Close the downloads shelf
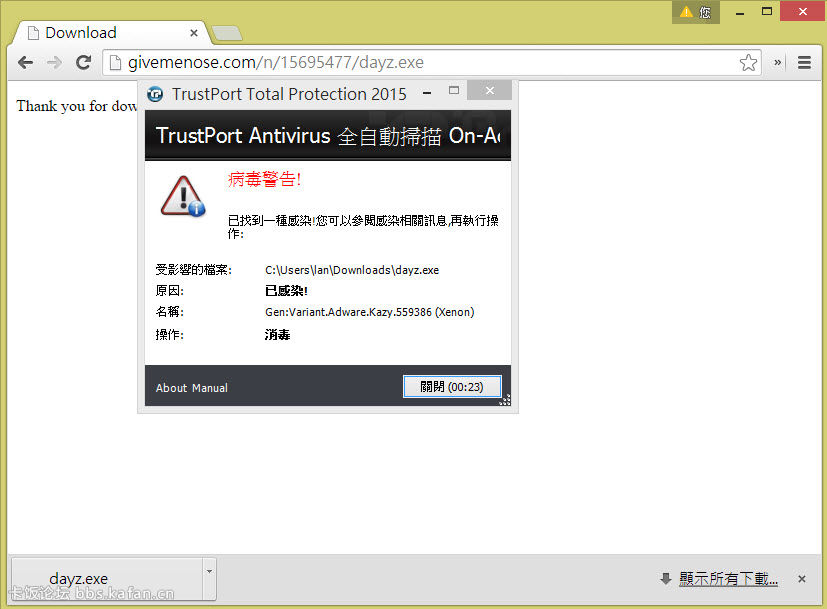The width and height of the screenshot is (827, 609). (x=802, y=579)
